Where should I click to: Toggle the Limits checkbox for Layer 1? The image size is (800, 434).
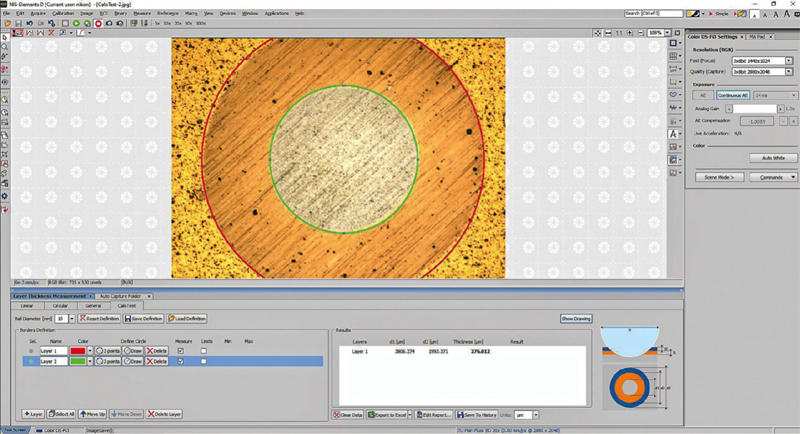[x=204, y=351]
